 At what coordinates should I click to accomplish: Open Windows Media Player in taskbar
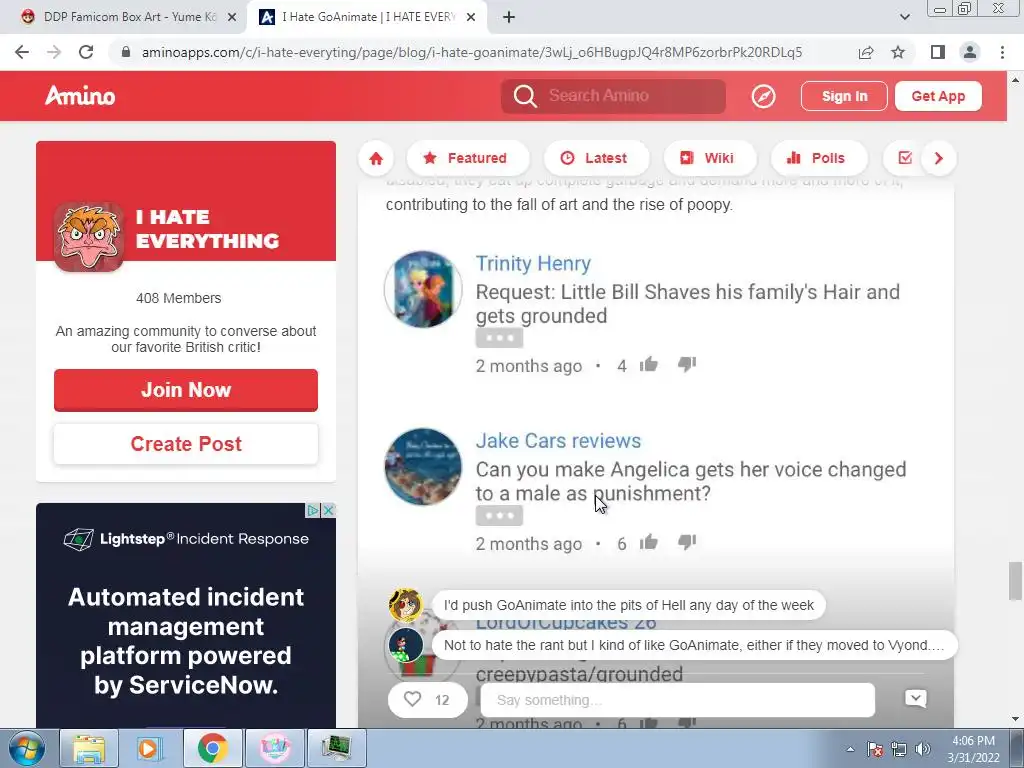pos(150,748)
